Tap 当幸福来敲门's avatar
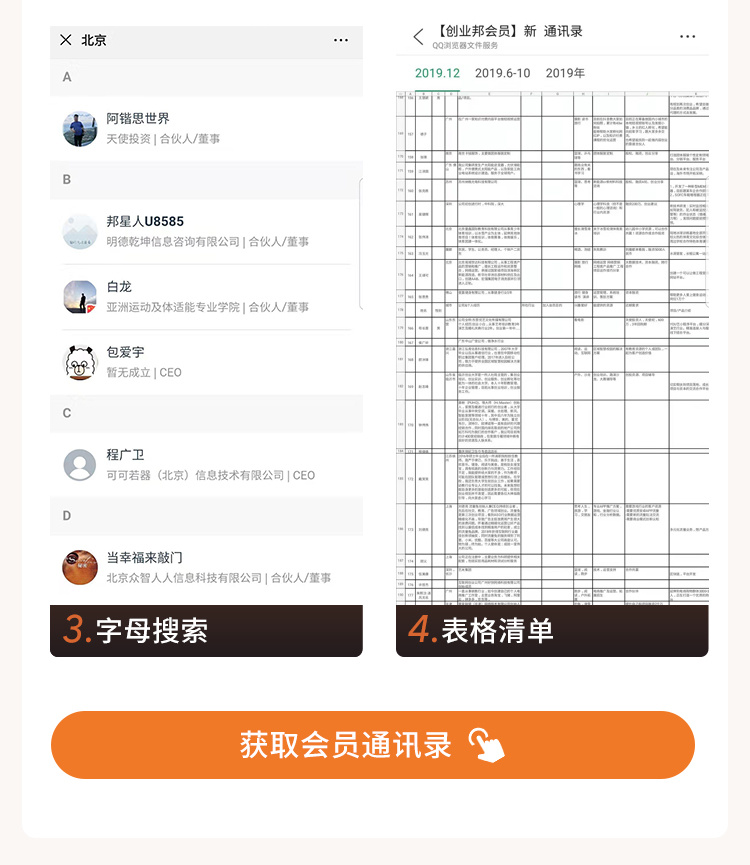 click(80, 567)
